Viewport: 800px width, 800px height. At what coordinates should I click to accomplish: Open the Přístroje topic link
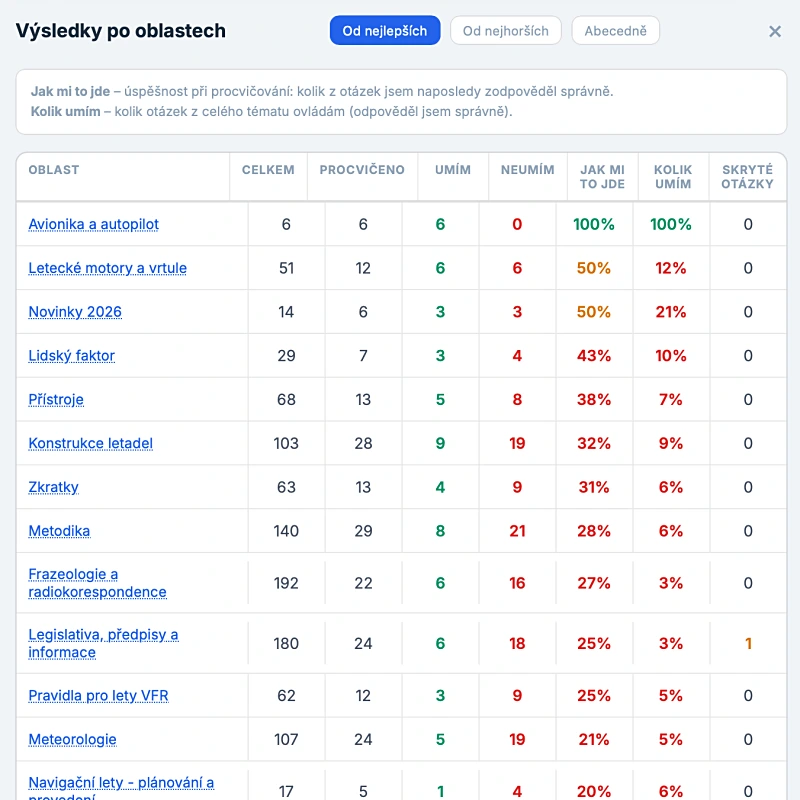coord(56,399)
